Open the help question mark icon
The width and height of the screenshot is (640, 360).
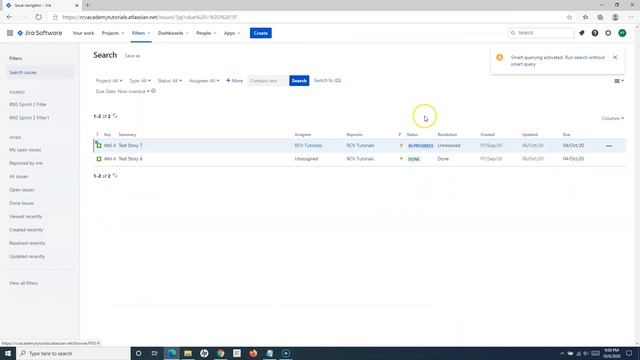click(595, 33)
